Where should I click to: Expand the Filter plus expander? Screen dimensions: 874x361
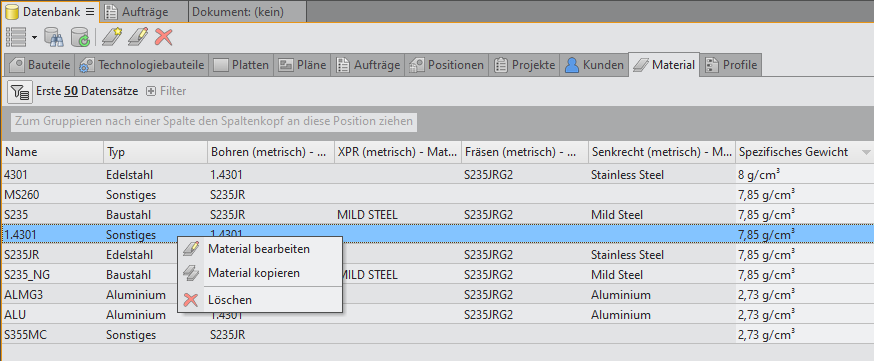(150, 91)
